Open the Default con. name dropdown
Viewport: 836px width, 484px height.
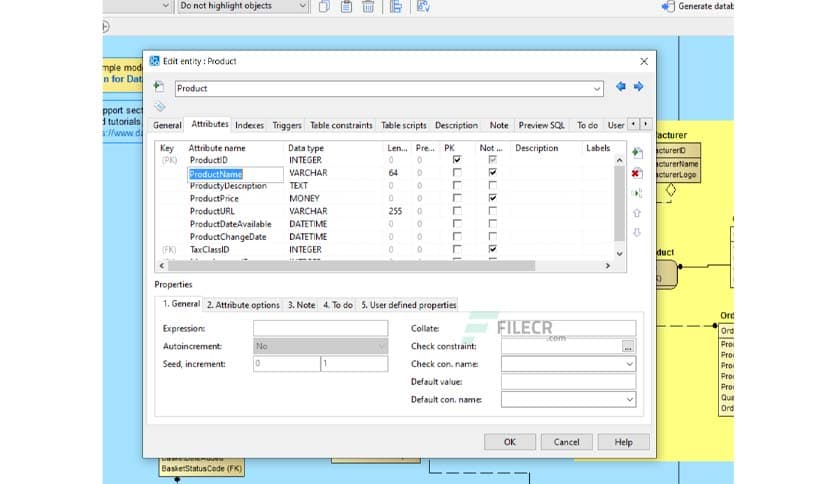629,400
